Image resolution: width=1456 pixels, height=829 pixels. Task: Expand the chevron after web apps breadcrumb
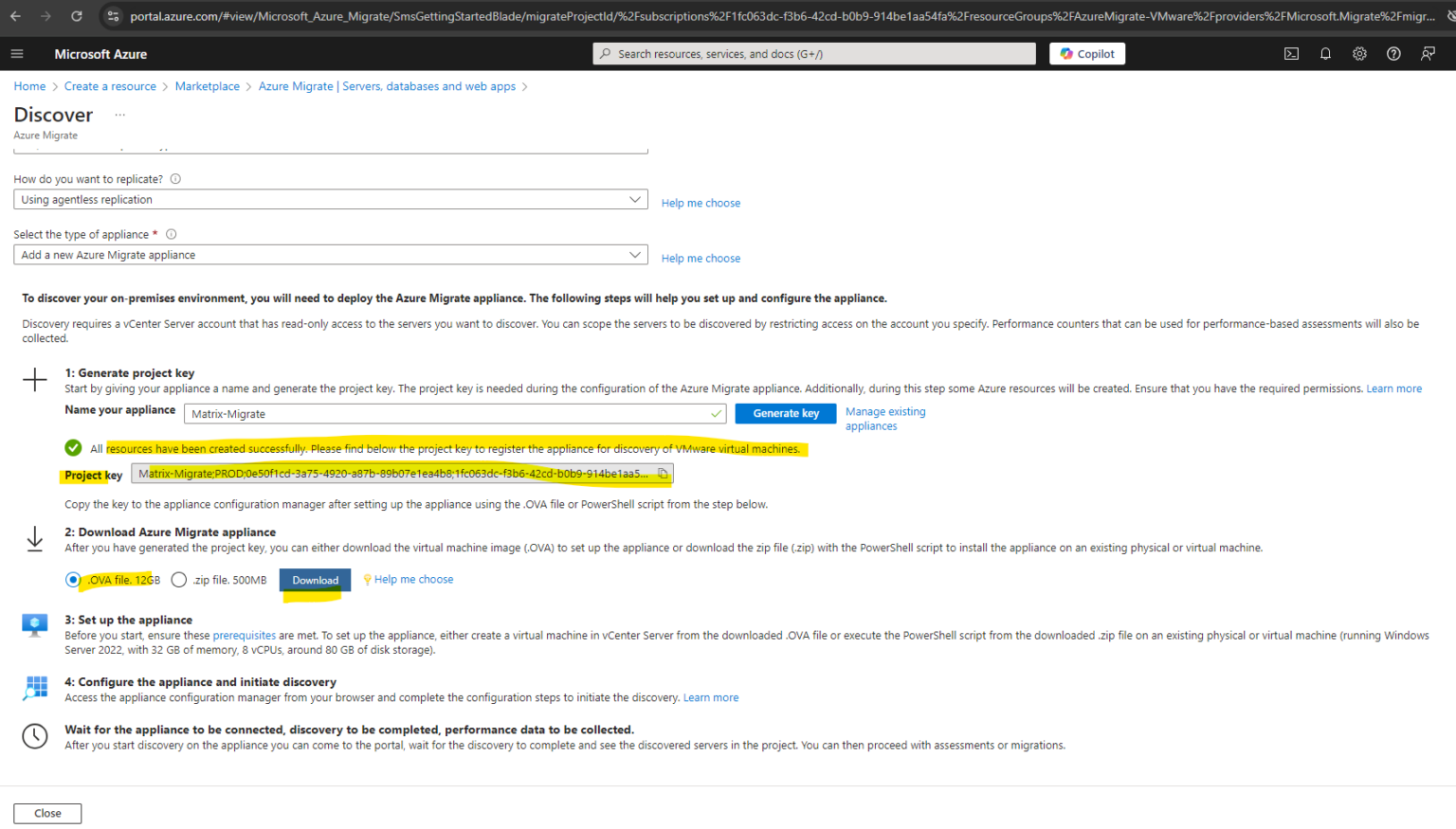(524, 85)
